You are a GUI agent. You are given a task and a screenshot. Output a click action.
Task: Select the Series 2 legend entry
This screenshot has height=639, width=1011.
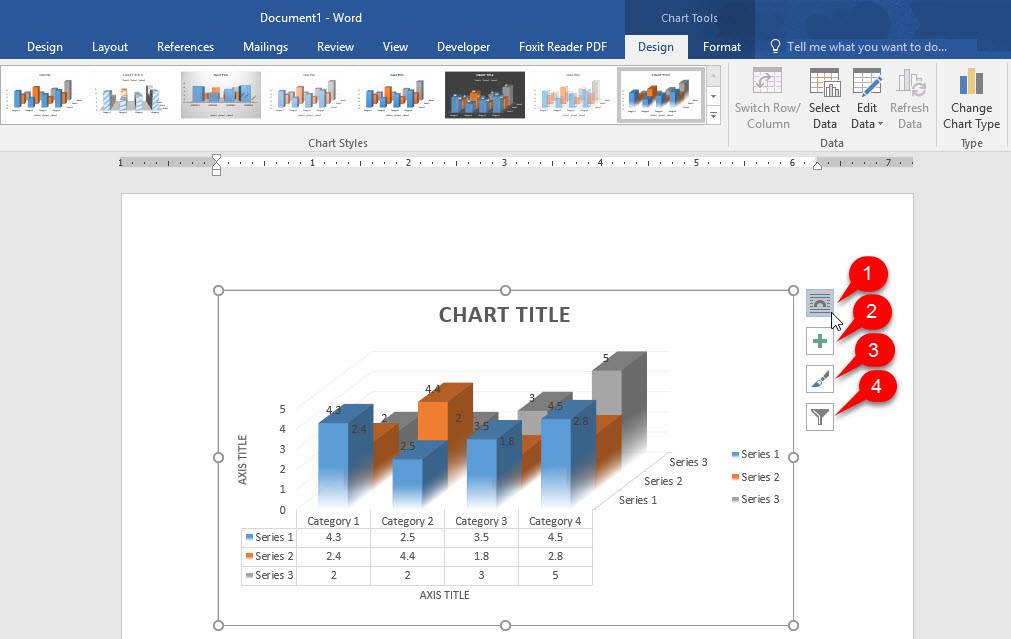(x=754, y=477)
